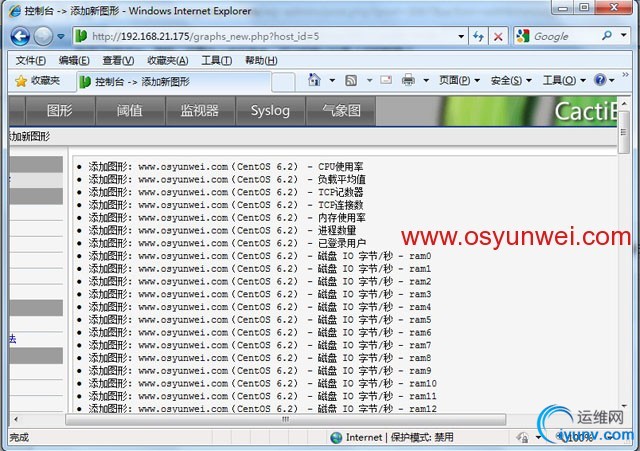640x451 pixels.
Task: Switch to the 阈值 Cacti tab
Action: (130, 111)
